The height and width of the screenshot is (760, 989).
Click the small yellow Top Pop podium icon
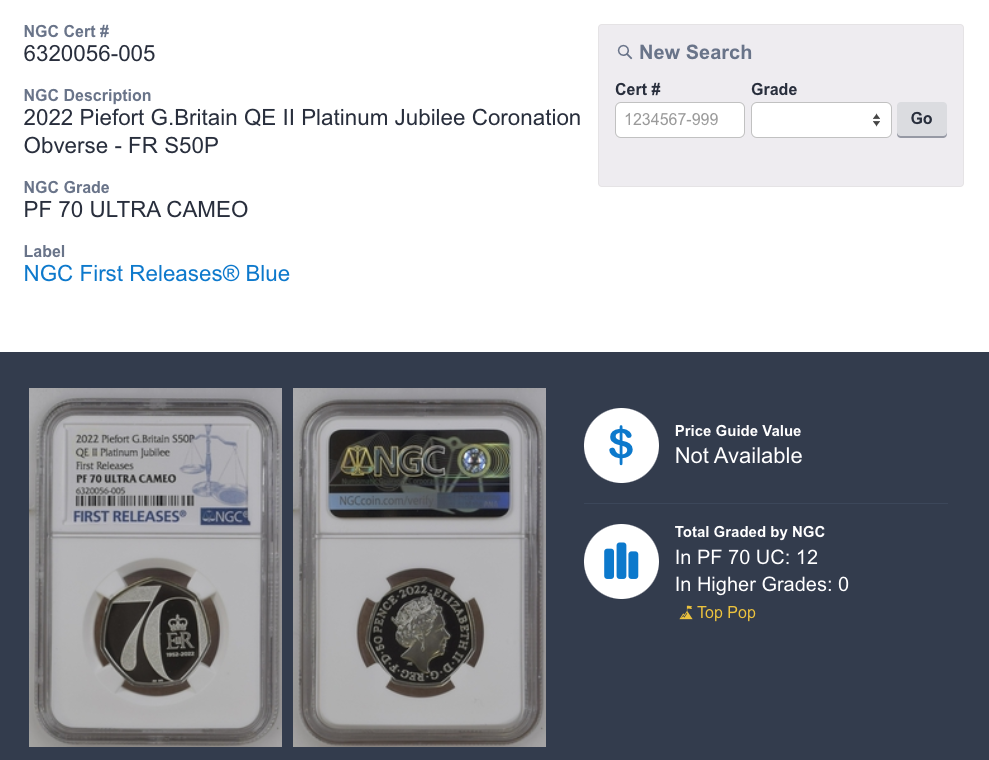coord(686,613)
